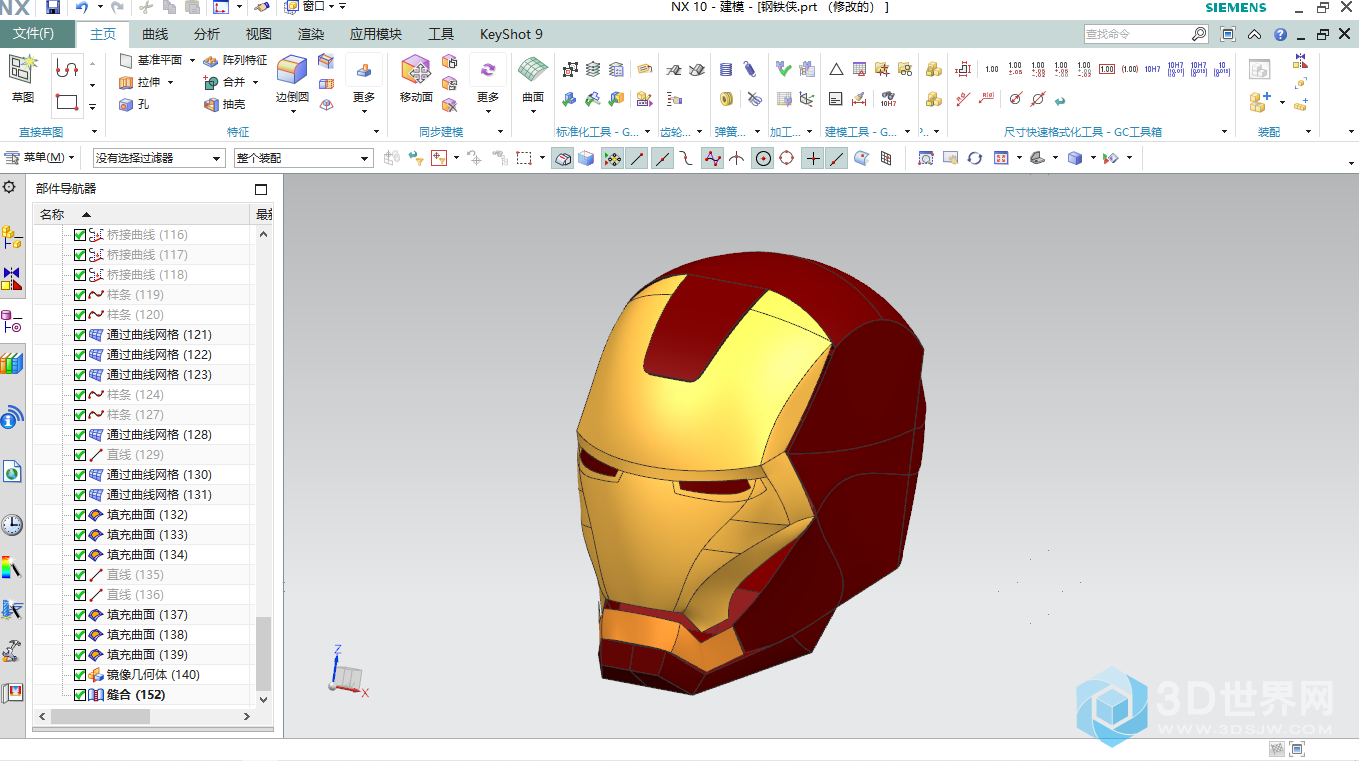Click the Datum Plane (基准平面) icon
This screenshot has height=761, width=1359.
[126, 60]
